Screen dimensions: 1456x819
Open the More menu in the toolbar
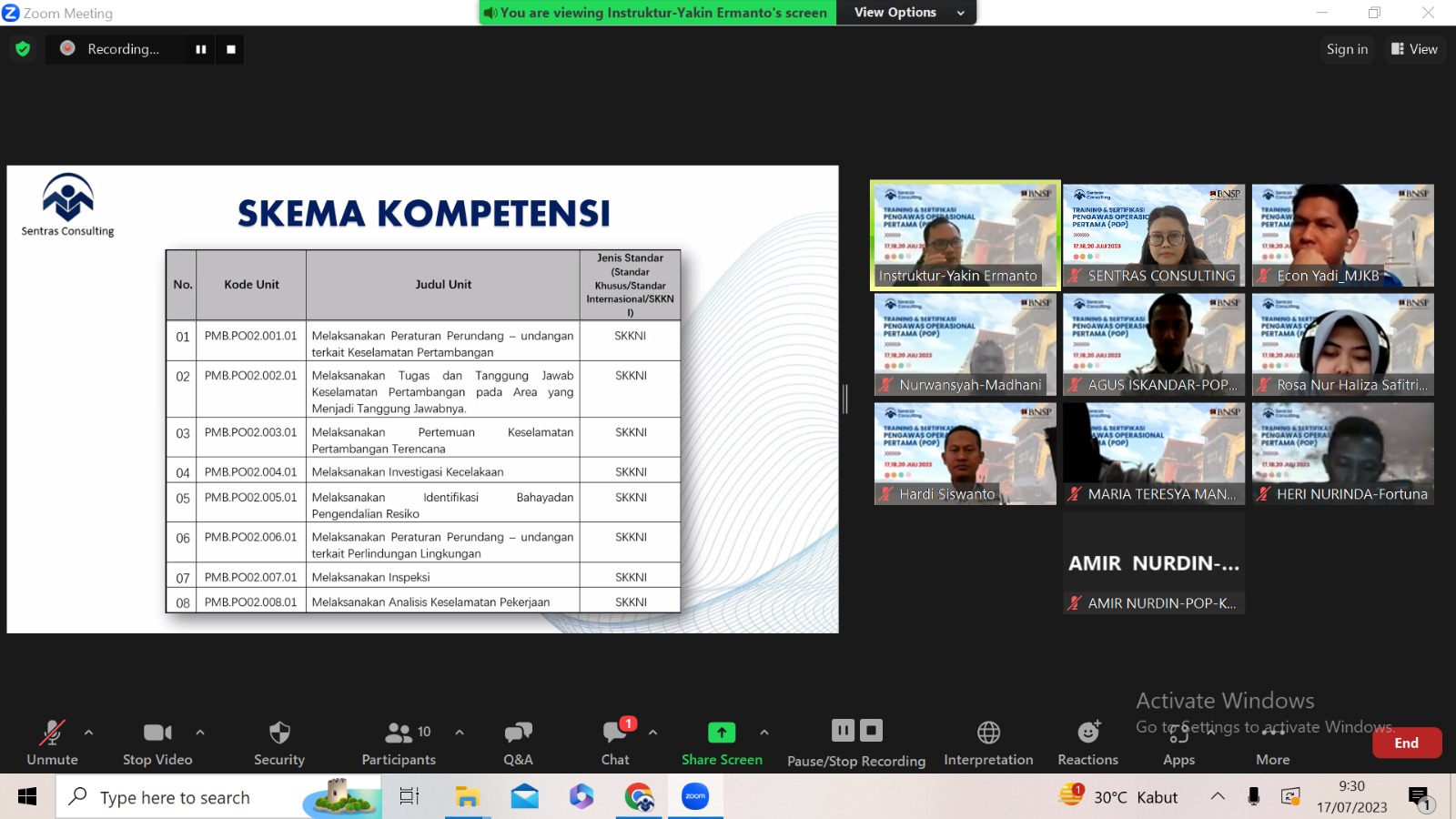(x=1271, y=732)
